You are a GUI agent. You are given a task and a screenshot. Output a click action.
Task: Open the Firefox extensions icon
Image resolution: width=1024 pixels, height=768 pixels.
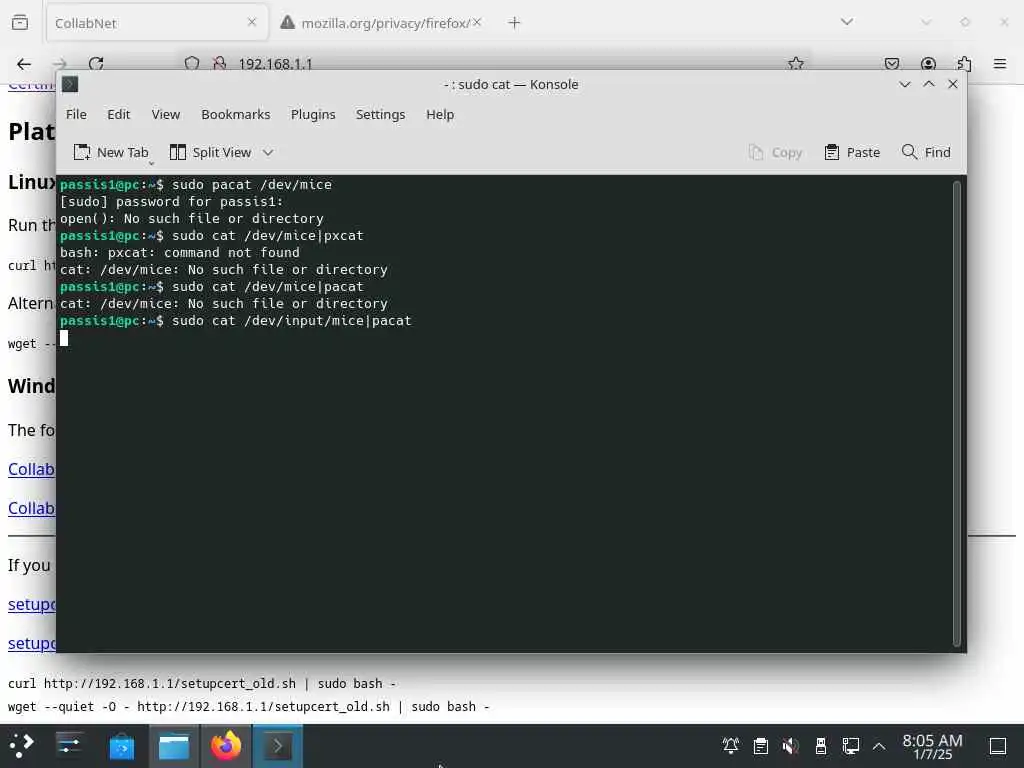[964, 63]
